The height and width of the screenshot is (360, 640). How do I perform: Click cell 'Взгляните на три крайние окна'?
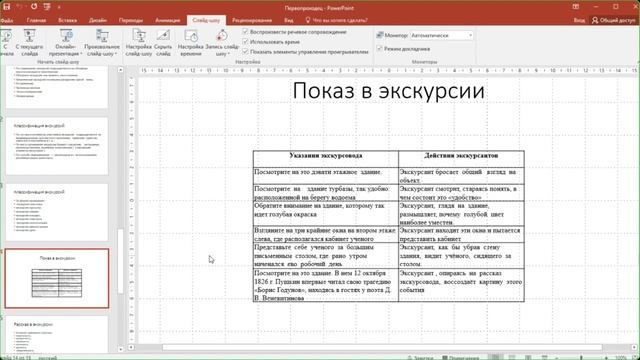[326, 234]
